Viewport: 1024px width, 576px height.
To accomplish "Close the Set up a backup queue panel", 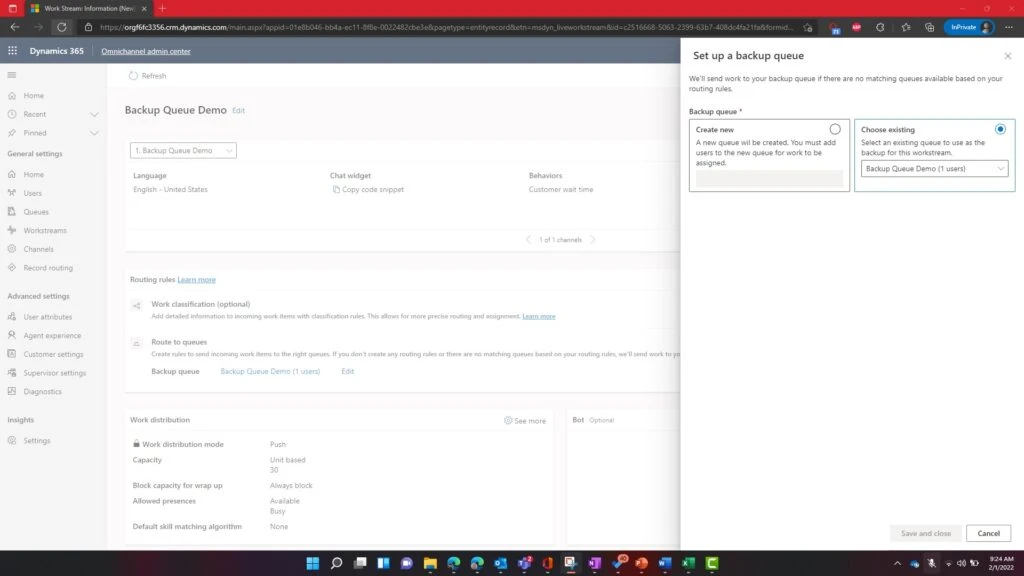I will pyautogui.click(x=1008, y=56).
